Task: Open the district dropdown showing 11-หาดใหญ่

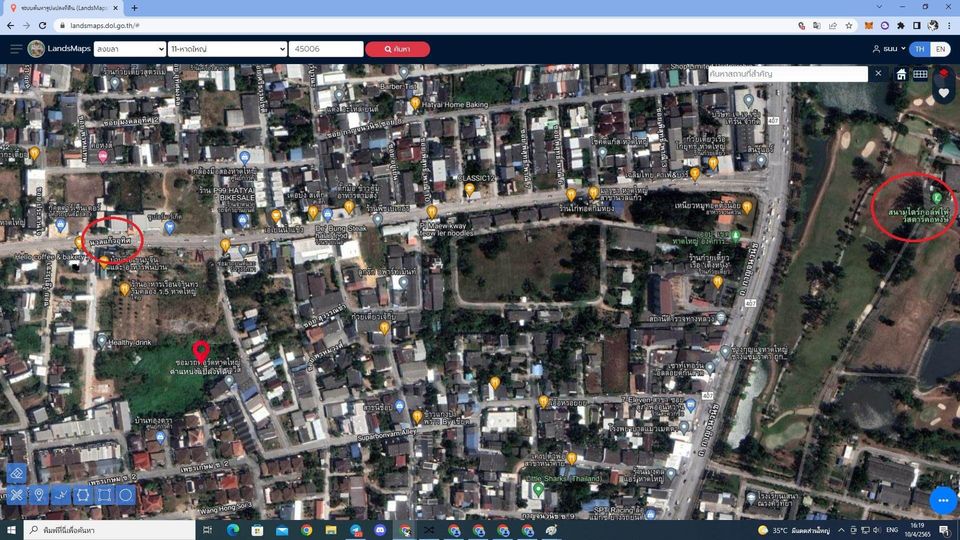Action: click(227, 49)
